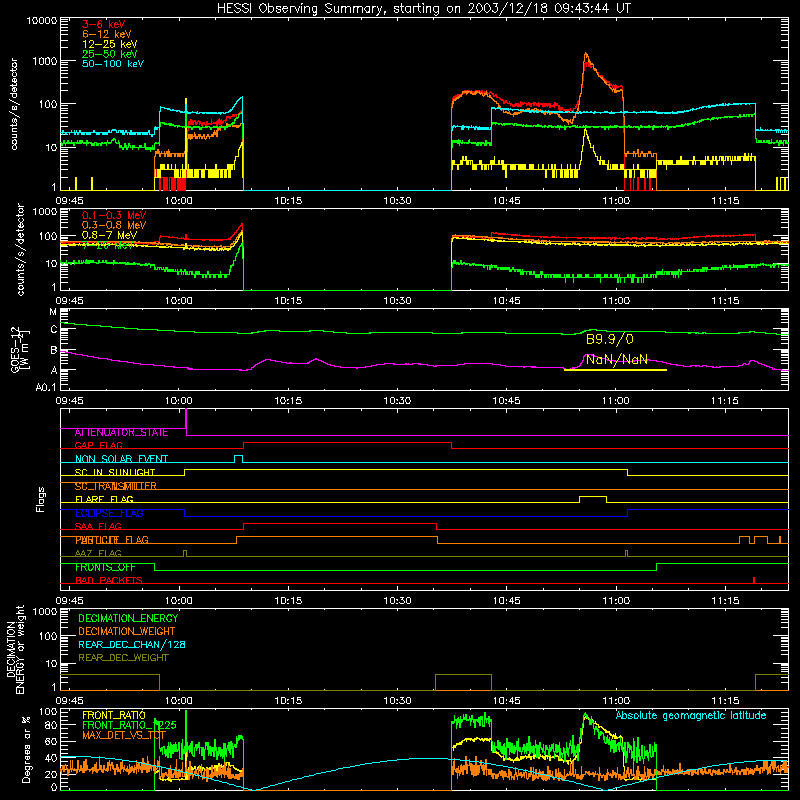Viewport: 800px width, 800px height.
Task: Click the NON_SOLAR_EVENT flag label
Action: pyautogui.click(x=121, y=459)
